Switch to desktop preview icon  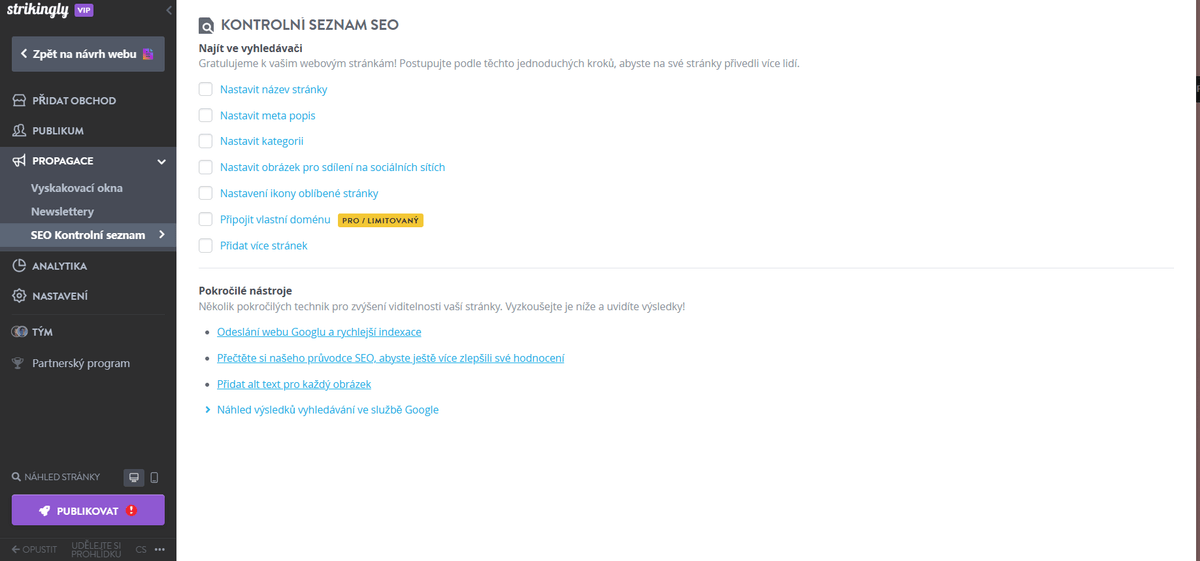pos(133,478)
